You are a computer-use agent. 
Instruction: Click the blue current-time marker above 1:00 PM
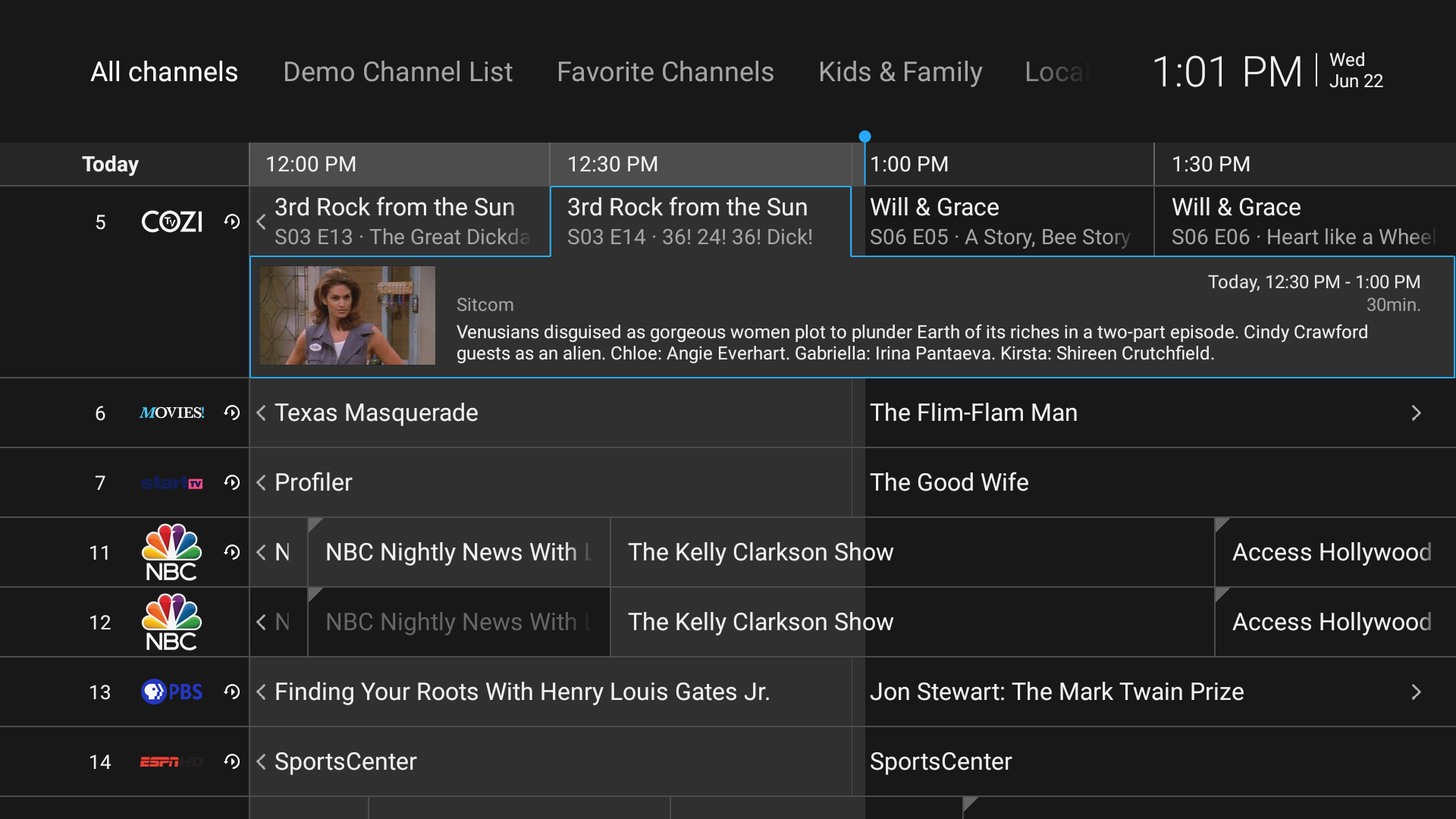coord(864,136)
